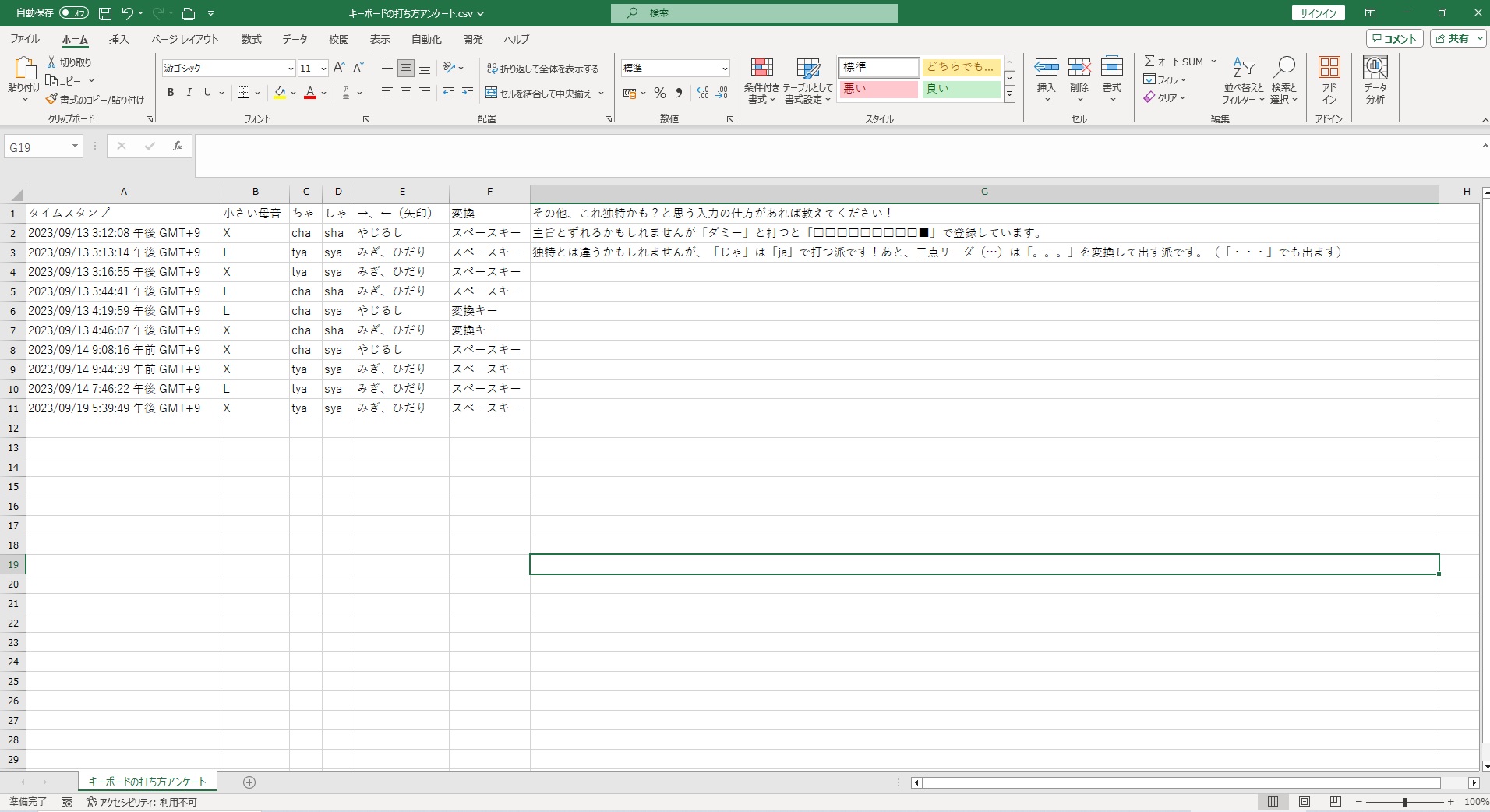The image size is (1490, 812).
Task: Click the font color A swatch
Action: click(310, 93)
